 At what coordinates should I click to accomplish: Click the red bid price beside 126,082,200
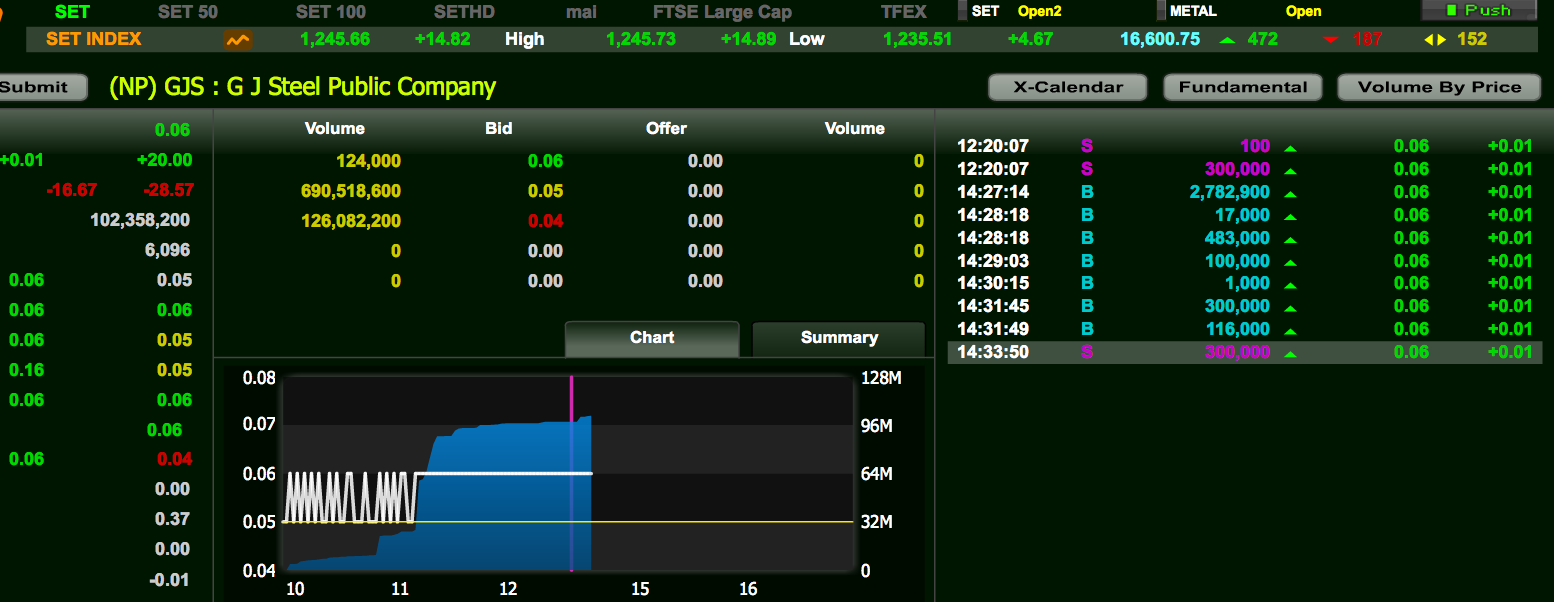coord(546,221)
